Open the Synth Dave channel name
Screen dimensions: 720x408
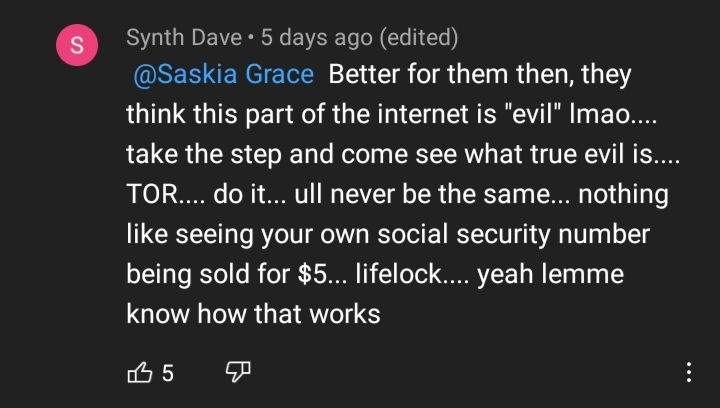tap(184, 38)
